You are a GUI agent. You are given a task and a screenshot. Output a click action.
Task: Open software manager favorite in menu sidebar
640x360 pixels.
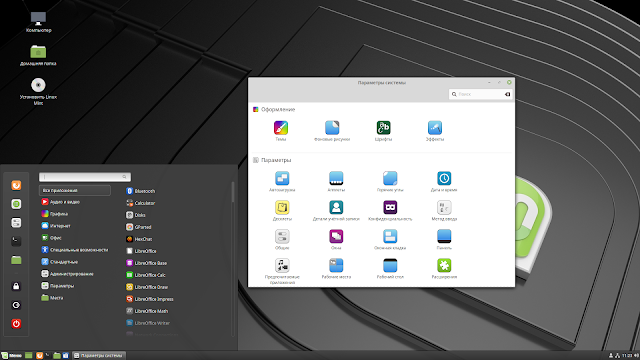16,204
